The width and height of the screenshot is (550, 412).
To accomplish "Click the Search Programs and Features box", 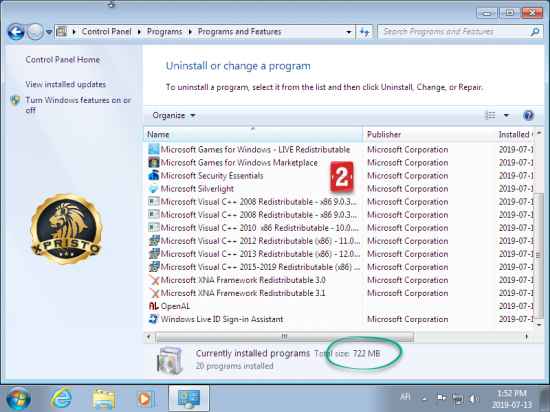I will pyautogui.click(x=455, y=32).
